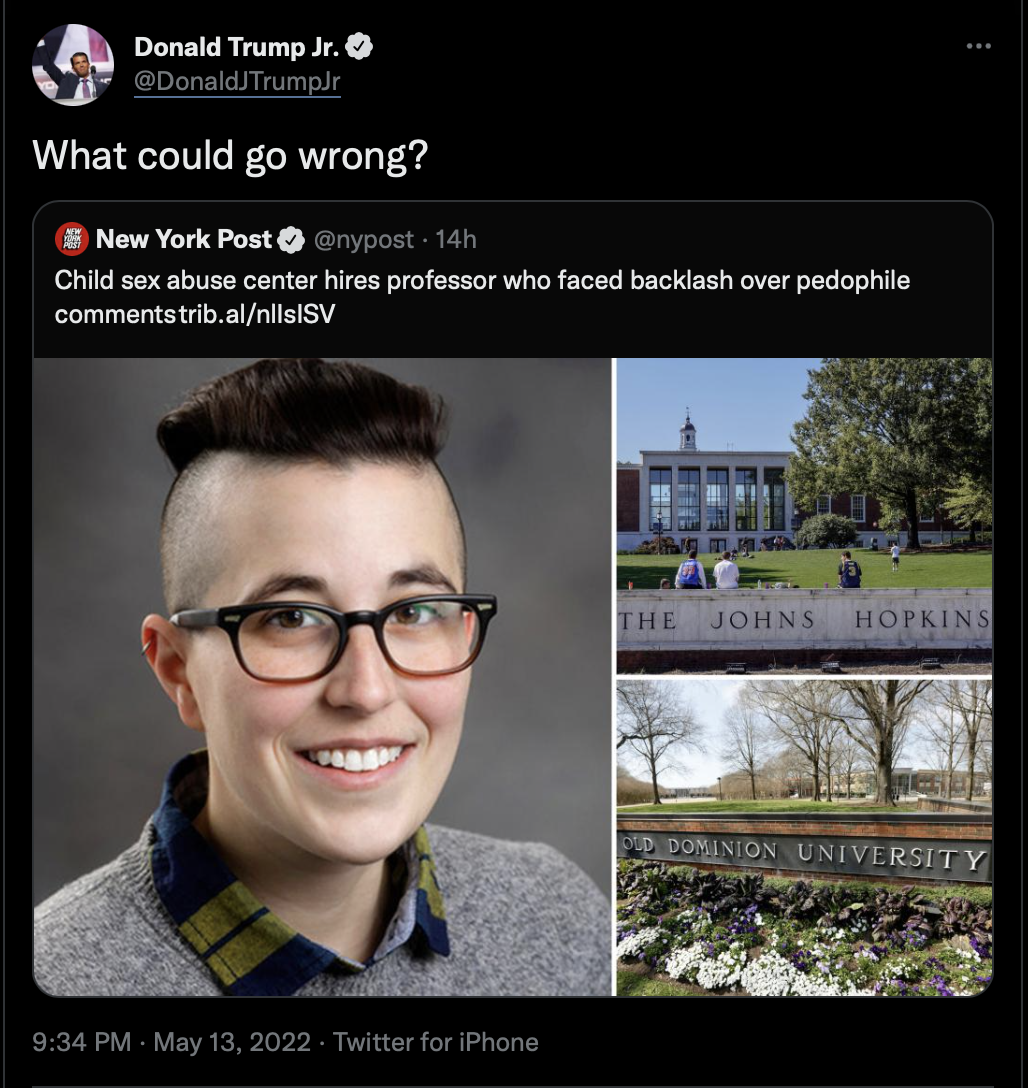Open the Old Dominion University sign photo
The height and width of the screenshot is (1088, 1028).
(804, 838)
